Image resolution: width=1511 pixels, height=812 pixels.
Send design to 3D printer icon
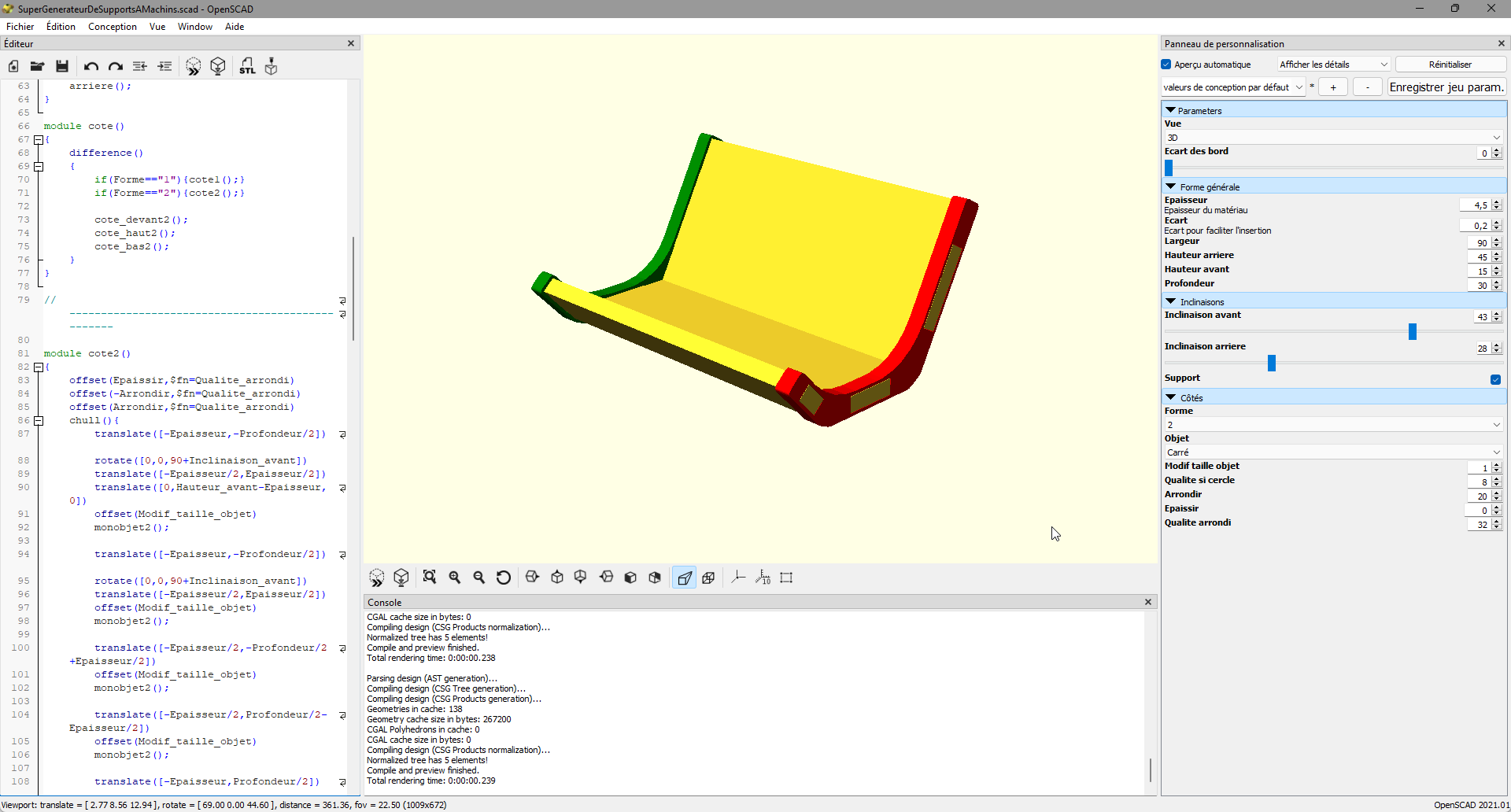click(272, 67)
